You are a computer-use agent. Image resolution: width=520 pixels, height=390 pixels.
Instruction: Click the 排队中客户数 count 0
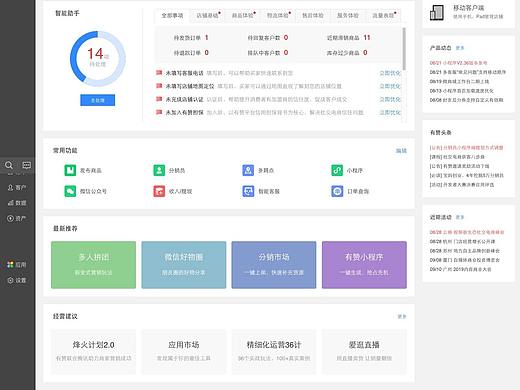tap(286, 53)
